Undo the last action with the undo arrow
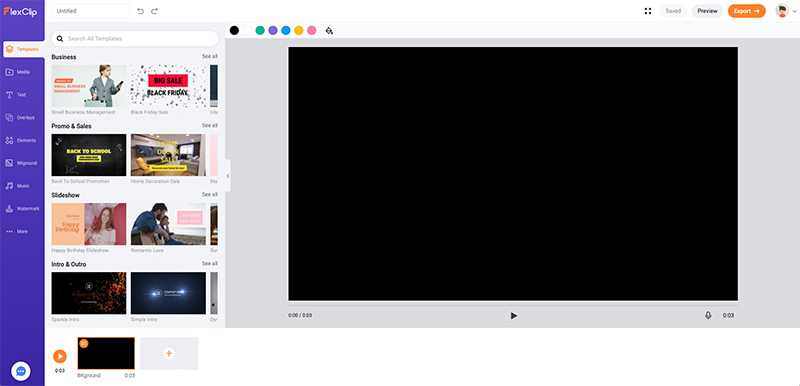This screenshot has height=386, width=800. 141,11
